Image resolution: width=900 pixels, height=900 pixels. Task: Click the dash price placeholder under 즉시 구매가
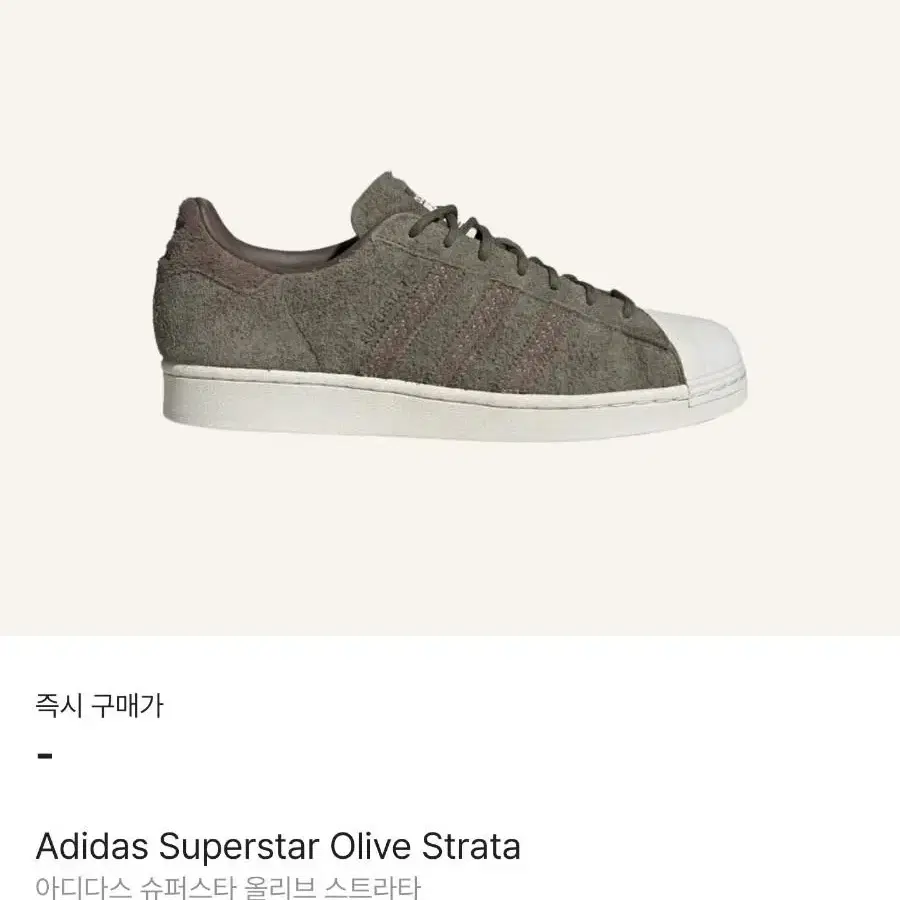pos(45,756)
